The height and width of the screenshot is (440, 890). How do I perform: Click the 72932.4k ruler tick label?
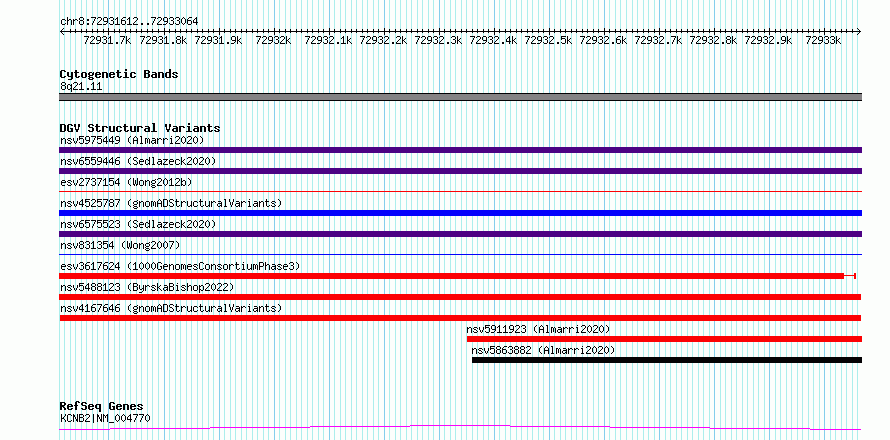(493, 40)
